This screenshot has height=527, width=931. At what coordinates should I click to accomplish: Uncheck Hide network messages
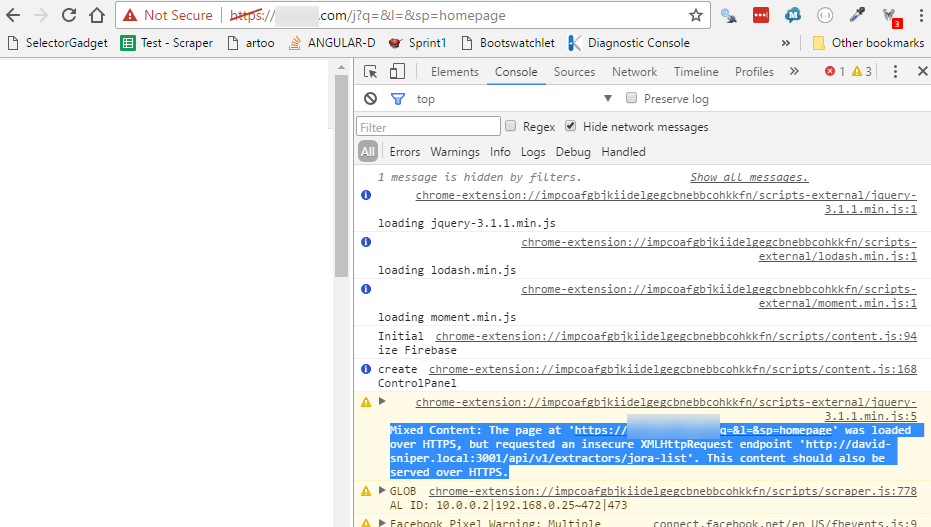click(x=571, y=126)
